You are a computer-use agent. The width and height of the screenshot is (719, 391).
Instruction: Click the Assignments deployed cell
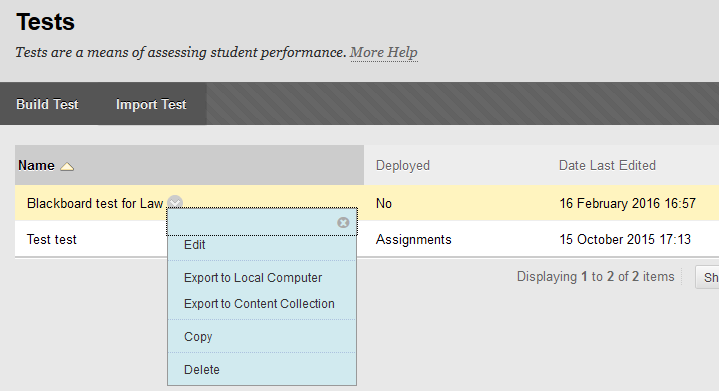(x=414, y=239)
